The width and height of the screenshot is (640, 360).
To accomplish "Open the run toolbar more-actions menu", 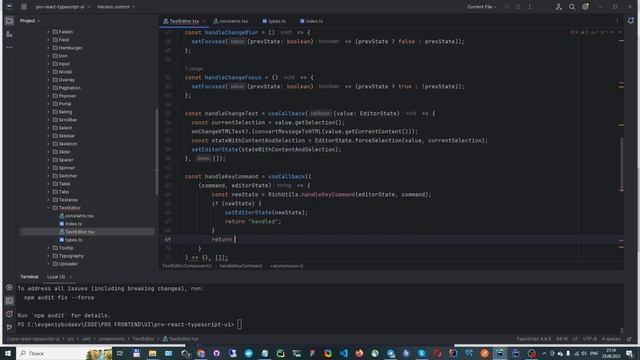I will coord(530,7).
